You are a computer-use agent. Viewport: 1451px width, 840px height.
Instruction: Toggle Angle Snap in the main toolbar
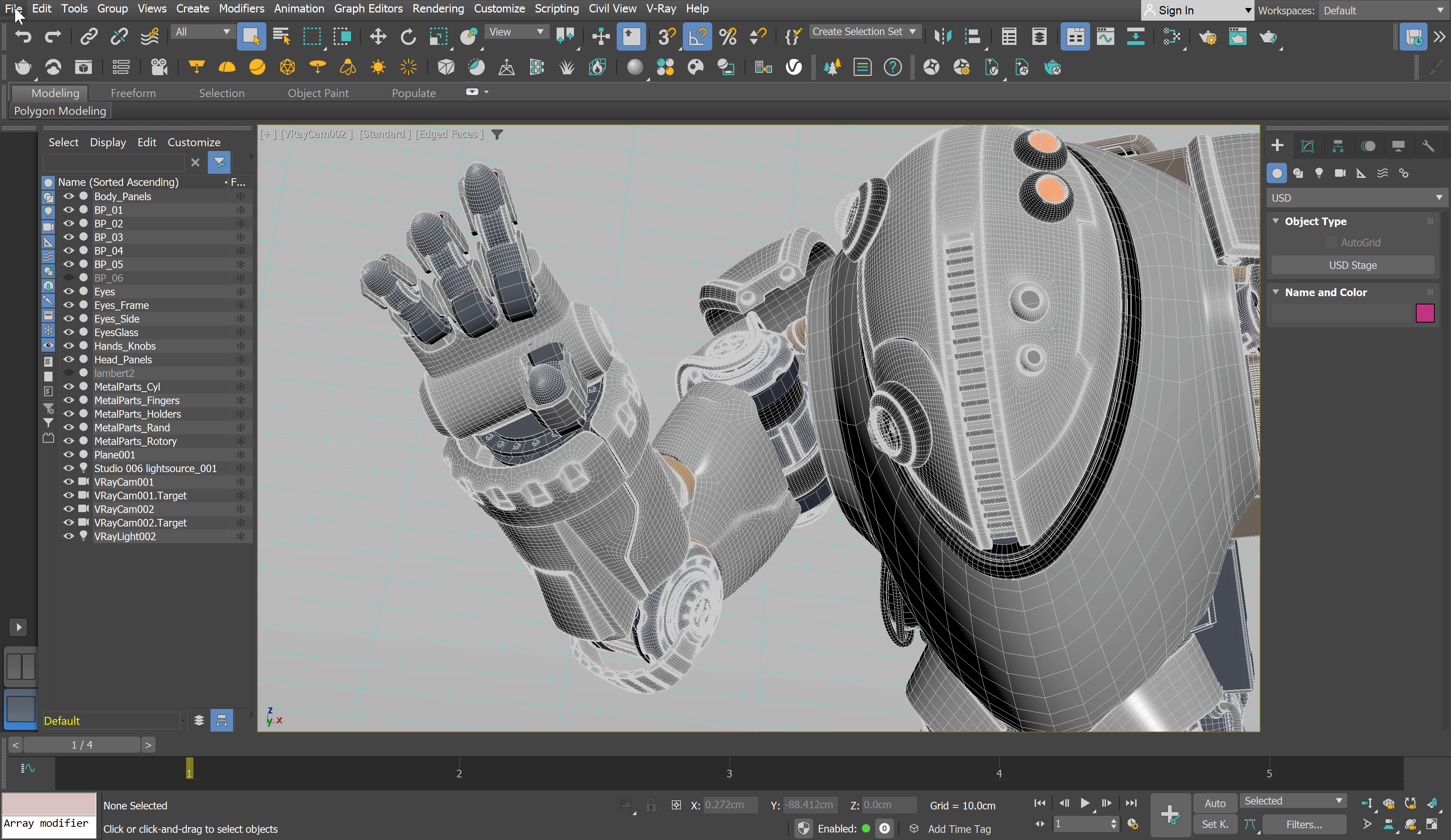tap(697, 36)
